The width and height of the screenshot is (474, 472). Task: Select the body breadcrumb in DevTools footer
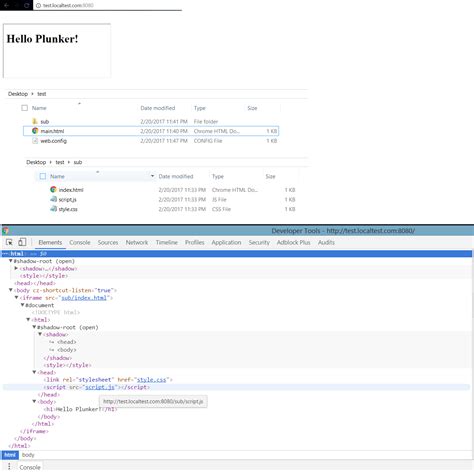pos(28,455)
